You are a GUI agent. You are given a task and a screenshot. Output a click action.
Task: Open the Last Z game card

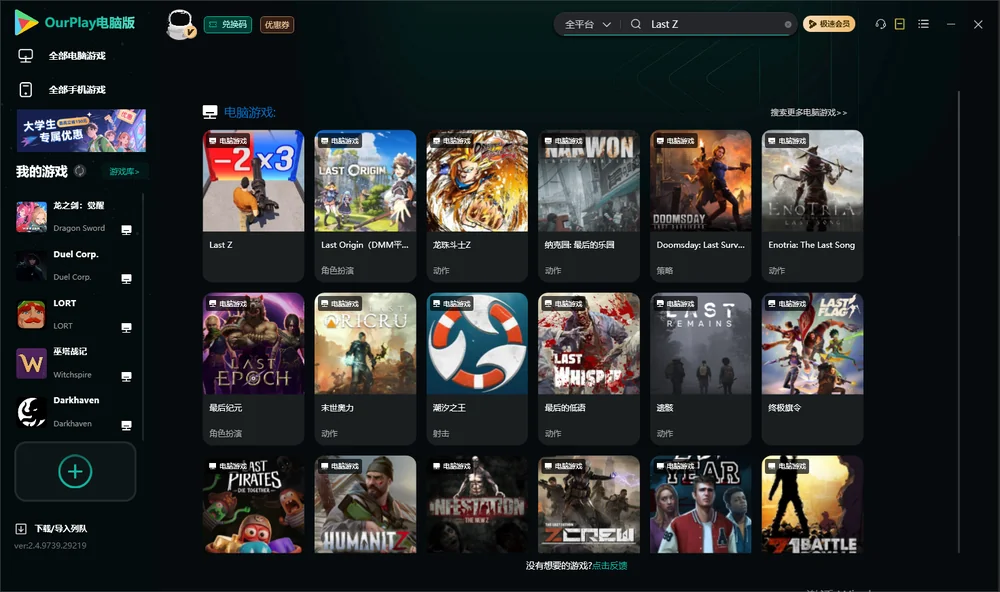coord(253,206)
